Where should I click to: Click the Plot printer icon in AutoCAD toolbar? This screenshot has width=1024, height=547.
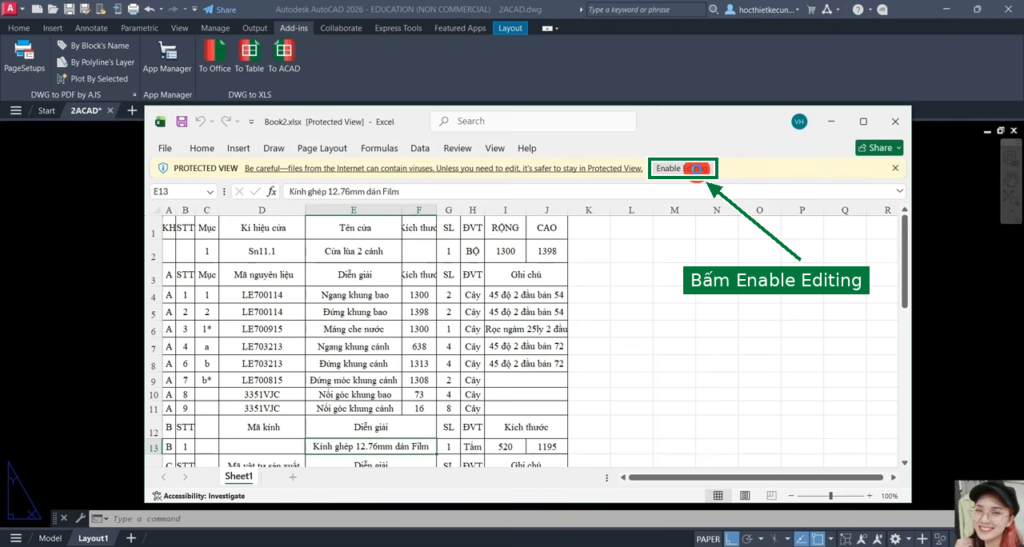click(133, 10)
